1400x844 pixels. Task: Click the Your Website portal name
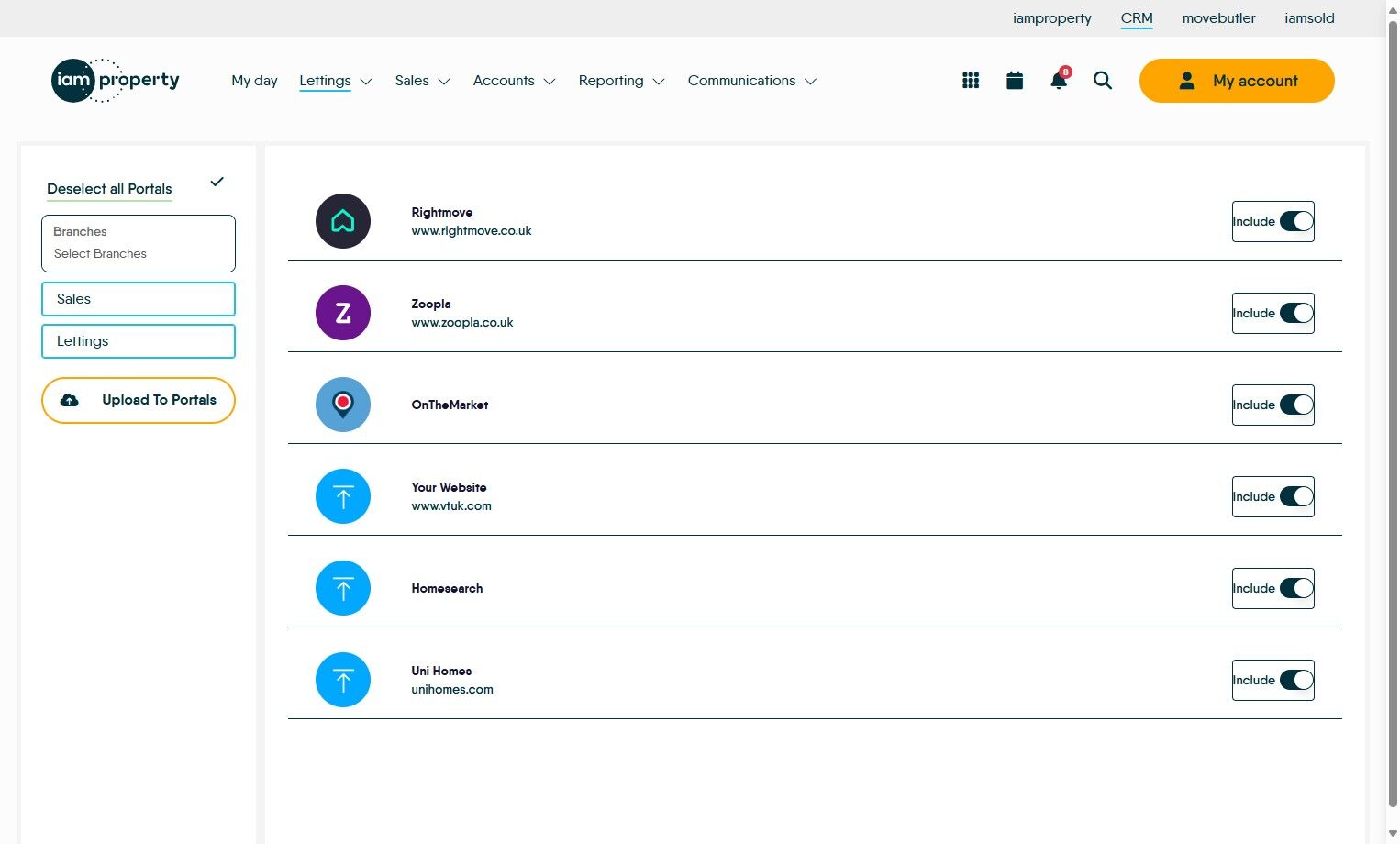[449, 487]
